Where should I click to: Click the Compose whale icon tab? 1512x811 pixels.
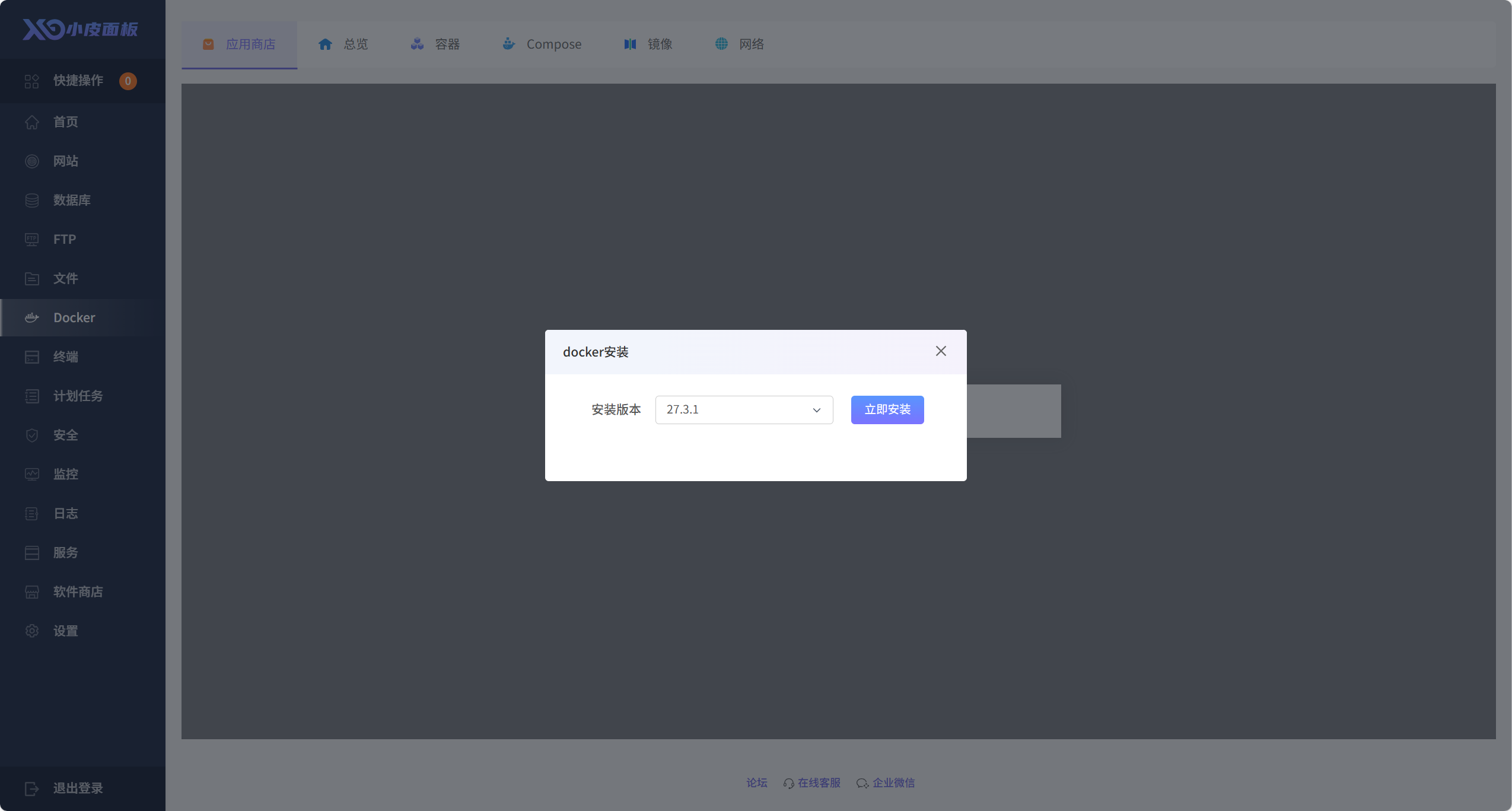[508, 44]
